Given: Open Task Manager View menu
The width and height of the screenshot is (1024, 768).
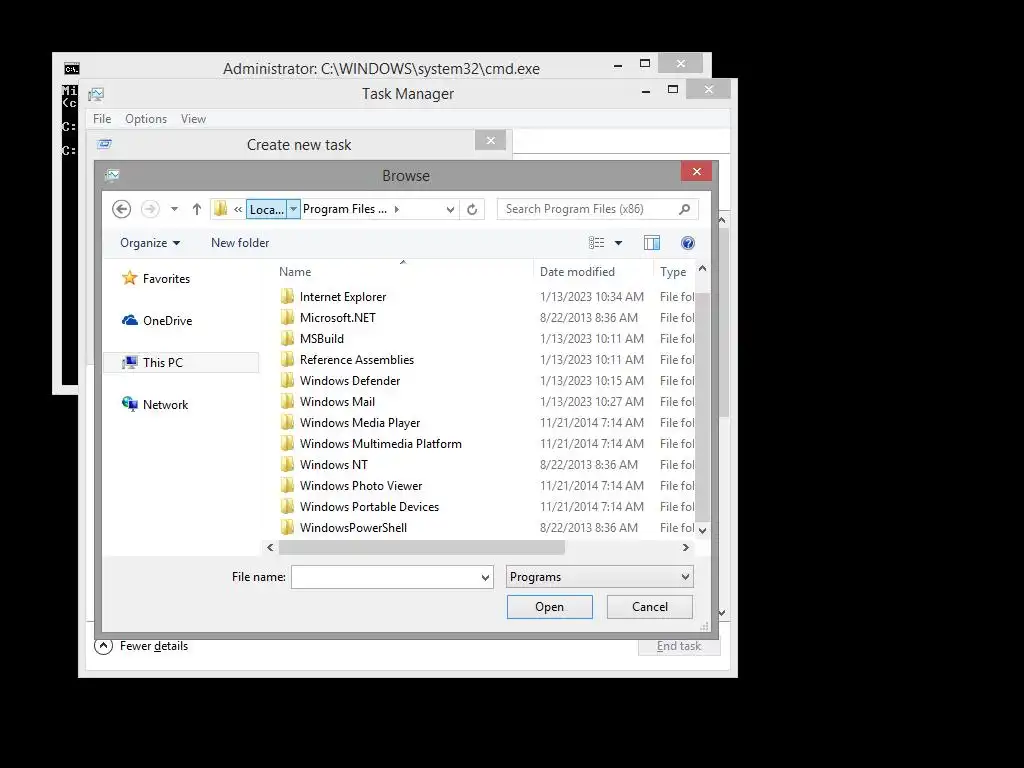Looking at the screenshot, I should [x=193, y=119].
